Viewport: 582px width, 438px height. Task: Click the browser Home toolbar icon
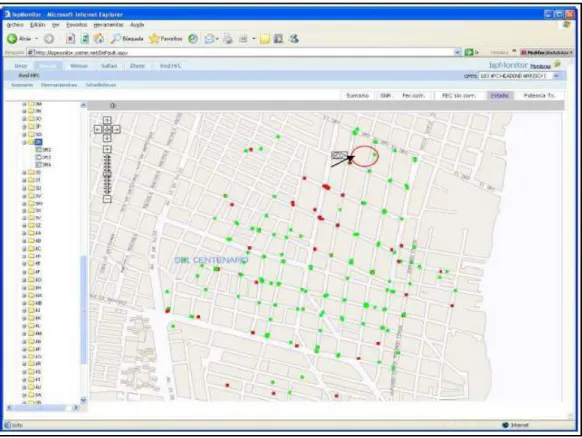pyautogui.click(x=99, y=38)
